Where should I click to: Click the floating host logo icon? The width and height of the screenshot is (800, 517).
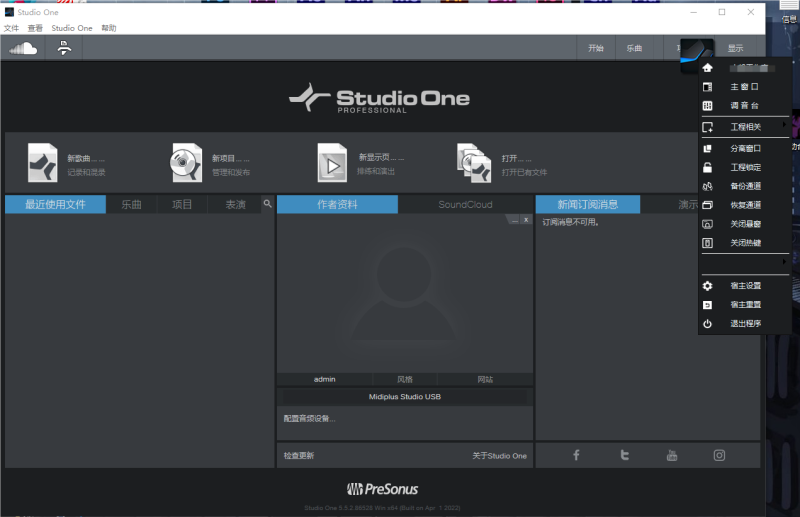point(697,55)
